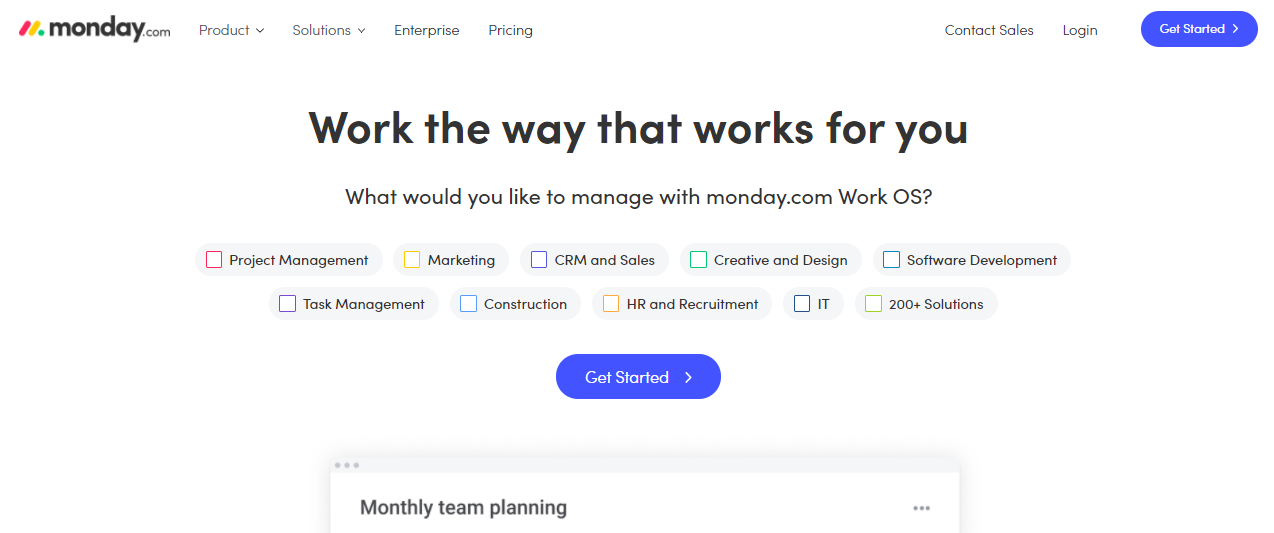1274x533 pixels.
Task: Tick HR and Recruitment
Action: click(611, 304)
